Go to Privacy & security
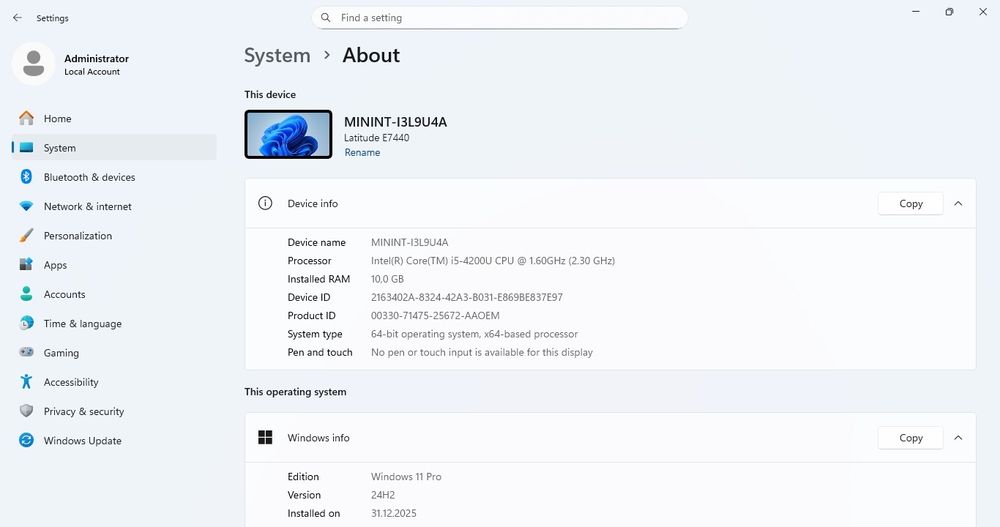 [x=114, y=412]
